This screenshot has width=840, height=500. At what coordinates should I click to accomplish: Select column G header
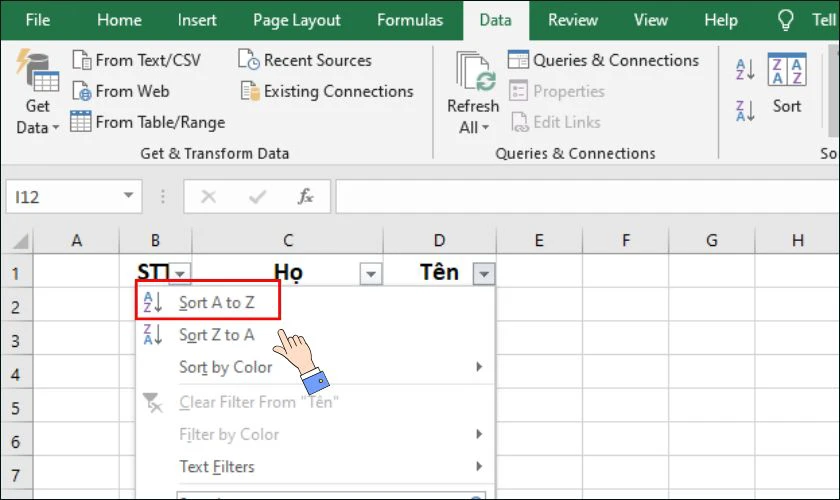click(711, 241)
